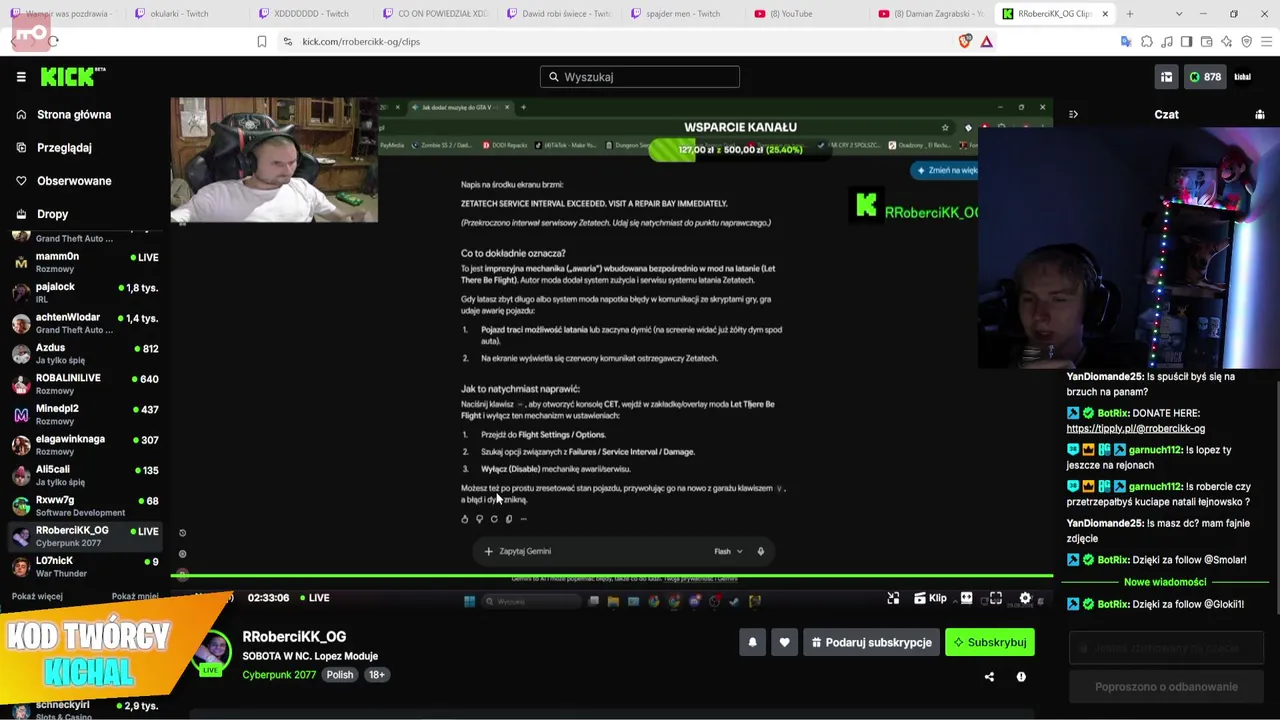Open the Kick sidebar hamburger menu
This screenshot has height=720, width=1280.
[21, 77]
